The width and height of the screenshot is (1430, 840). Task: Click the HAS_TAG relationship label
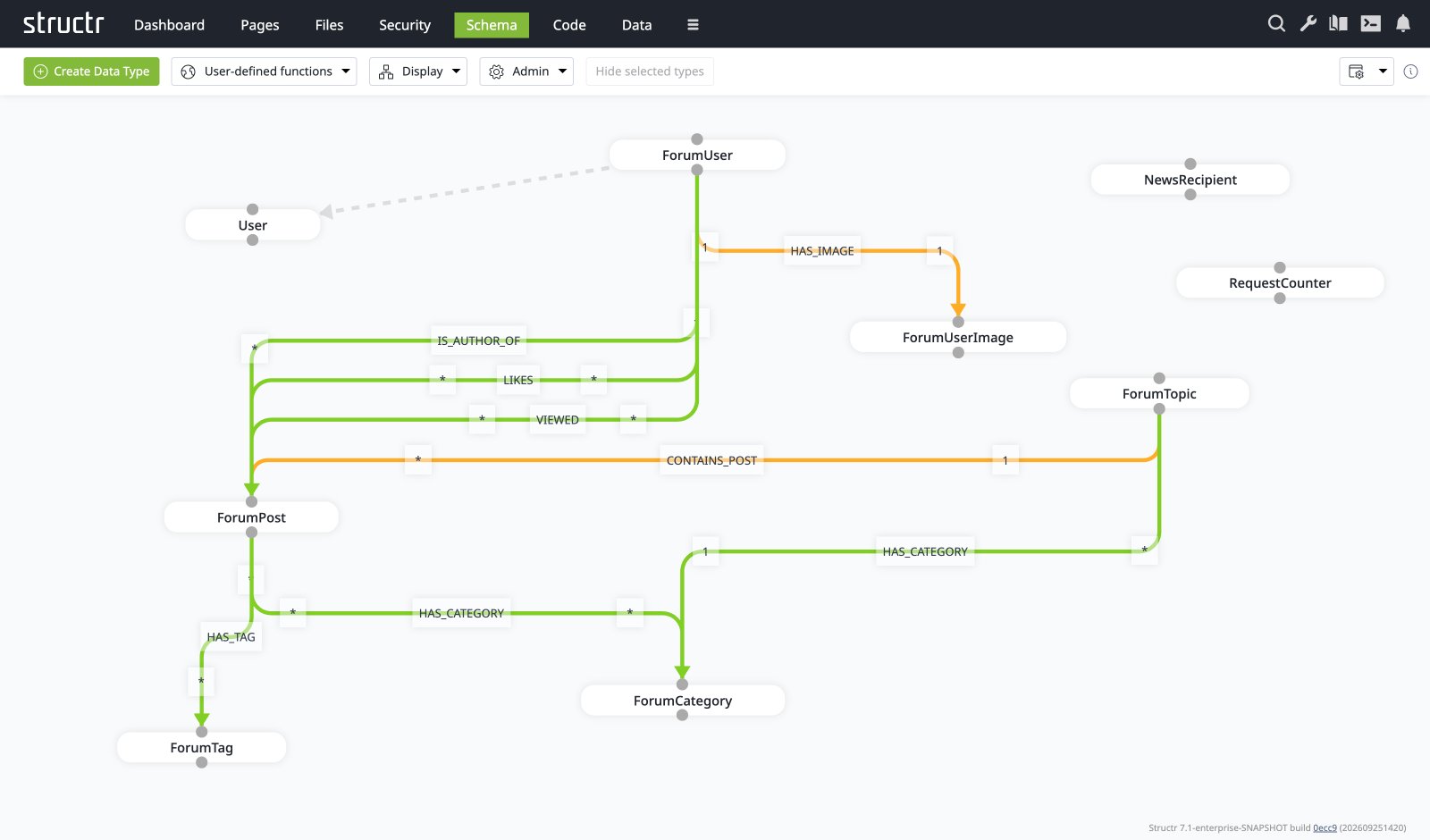click(x=231, y=637)
